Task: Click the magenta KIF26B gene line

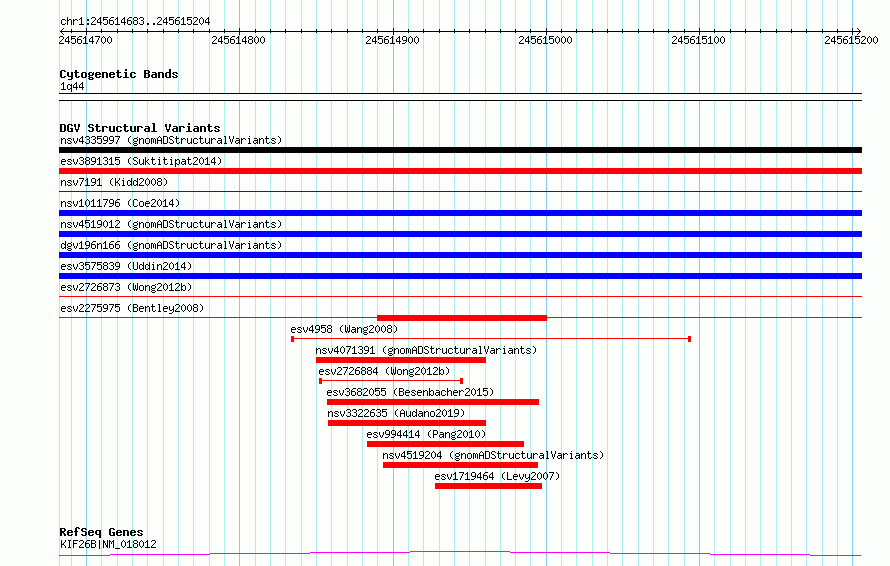Action: coord(460,553)
